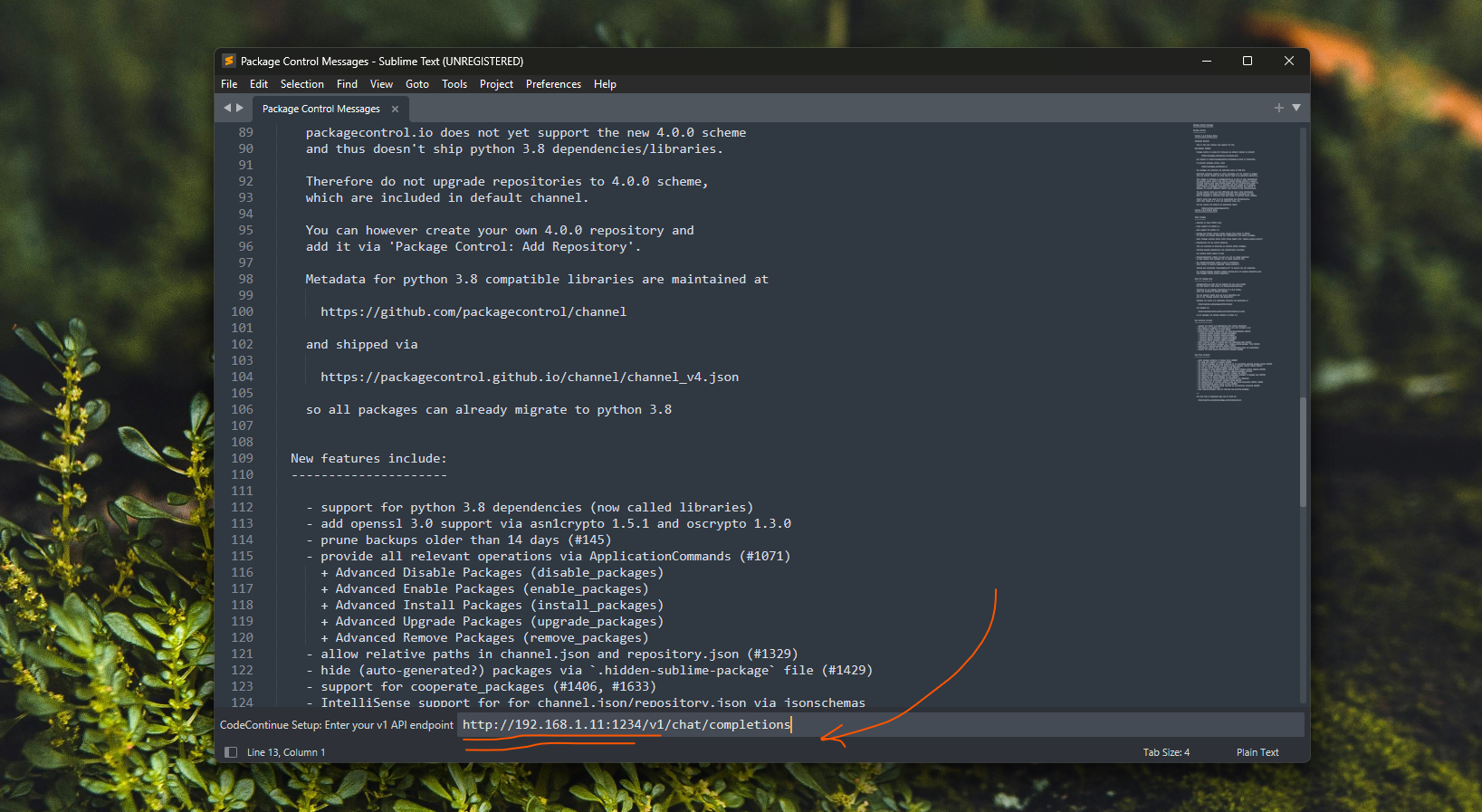Viewport: 1482px width, 812px height.
Task: Open the Project menu
Action: pos(496,84)
